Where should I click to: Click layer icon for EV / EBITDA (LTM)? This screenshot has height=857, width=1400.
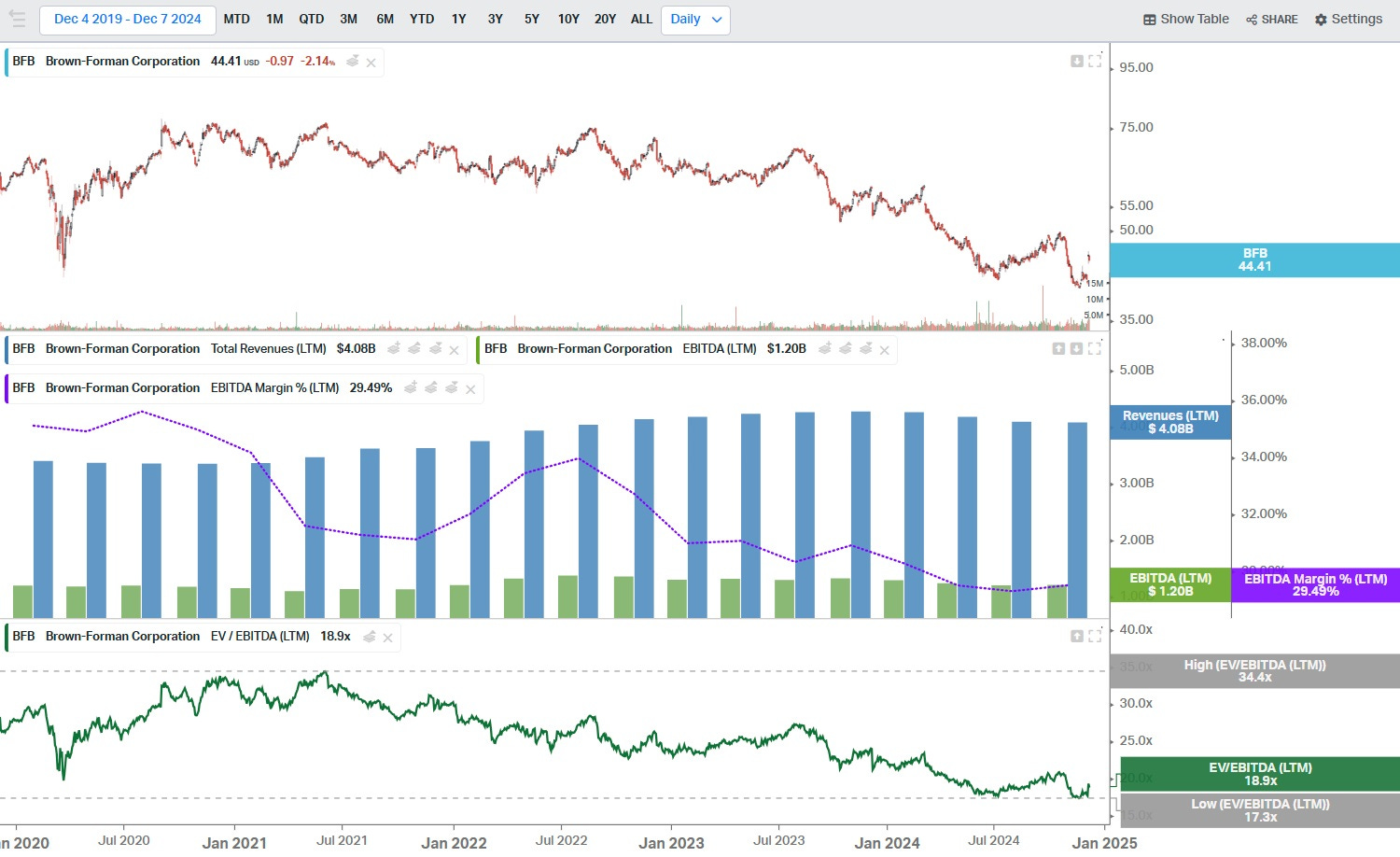[x=370, y=636]
